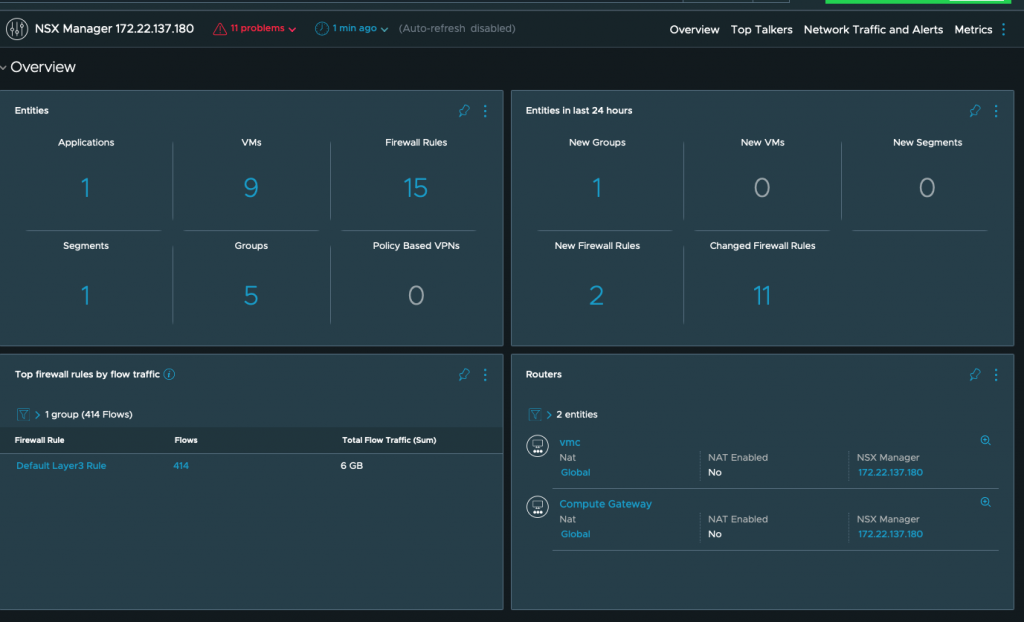Click the magnifier icon for Compute Gateway
Viewport: 1024px width, 622px height.
(985, 502)
